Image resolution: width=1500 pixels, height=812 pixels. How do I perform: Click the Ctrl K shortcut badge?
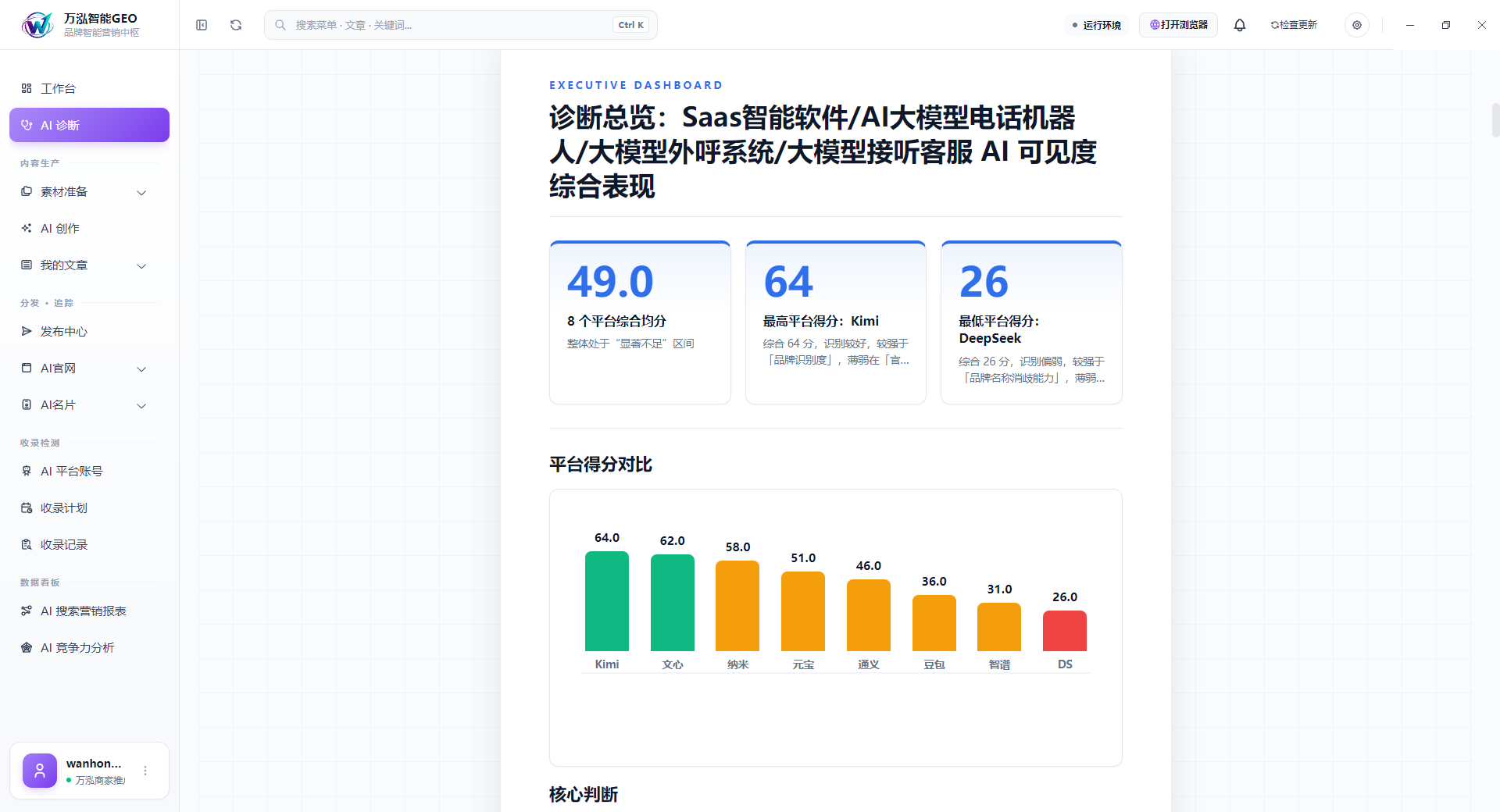click(631, 25)
